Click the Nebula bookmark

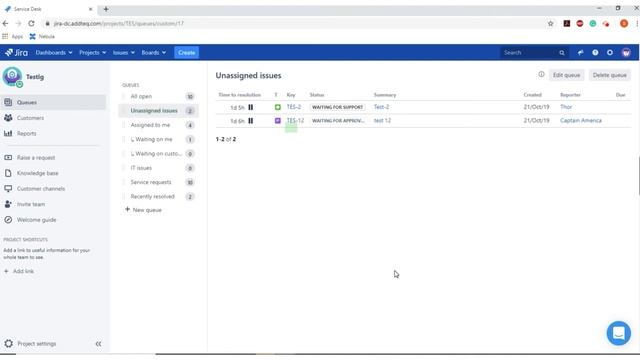(x=42, y=36)
